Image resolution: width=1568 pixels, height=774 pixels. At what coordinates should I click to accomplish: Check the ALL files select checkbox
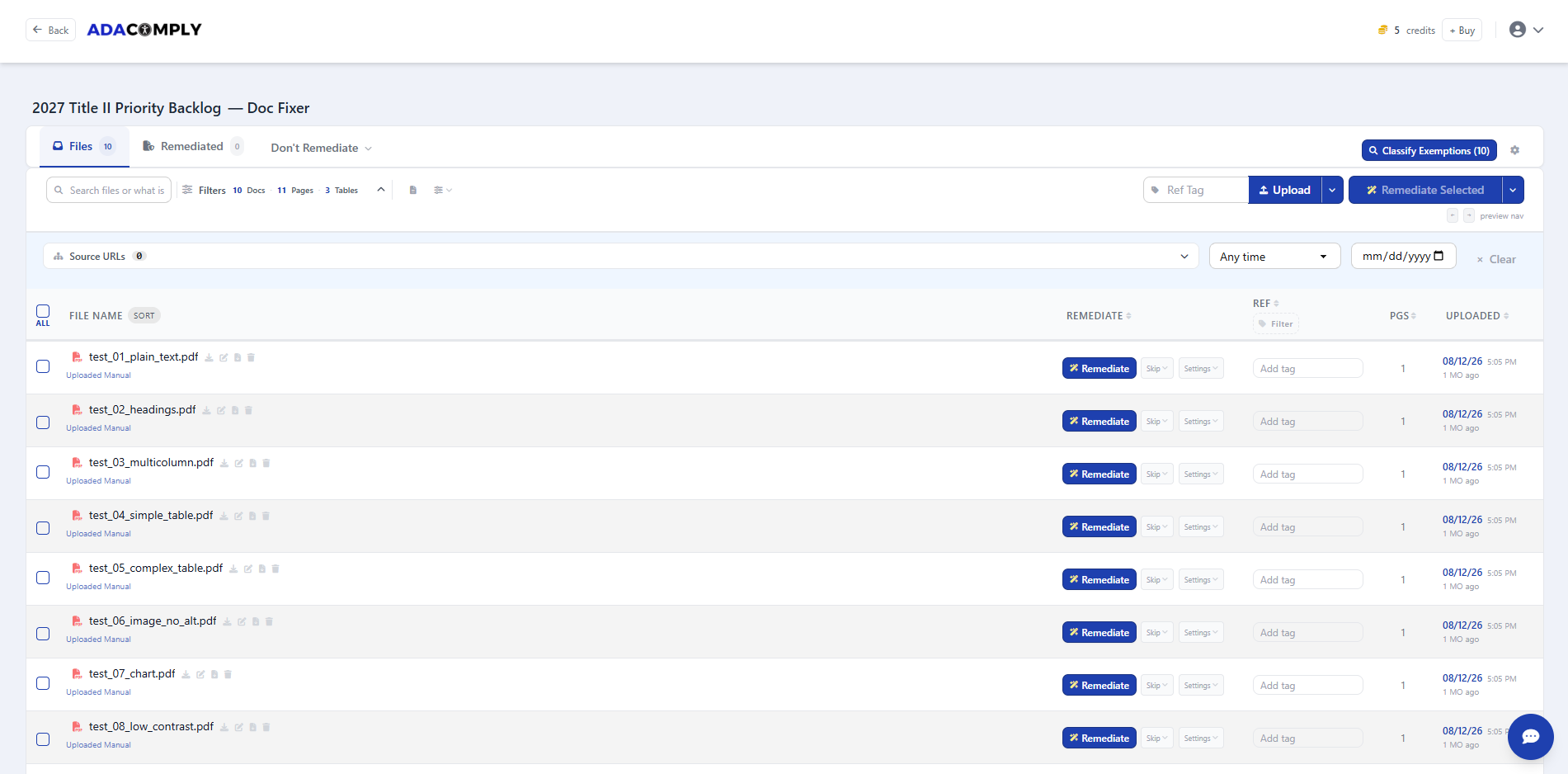pyautogui.click(x=43, y=311)
